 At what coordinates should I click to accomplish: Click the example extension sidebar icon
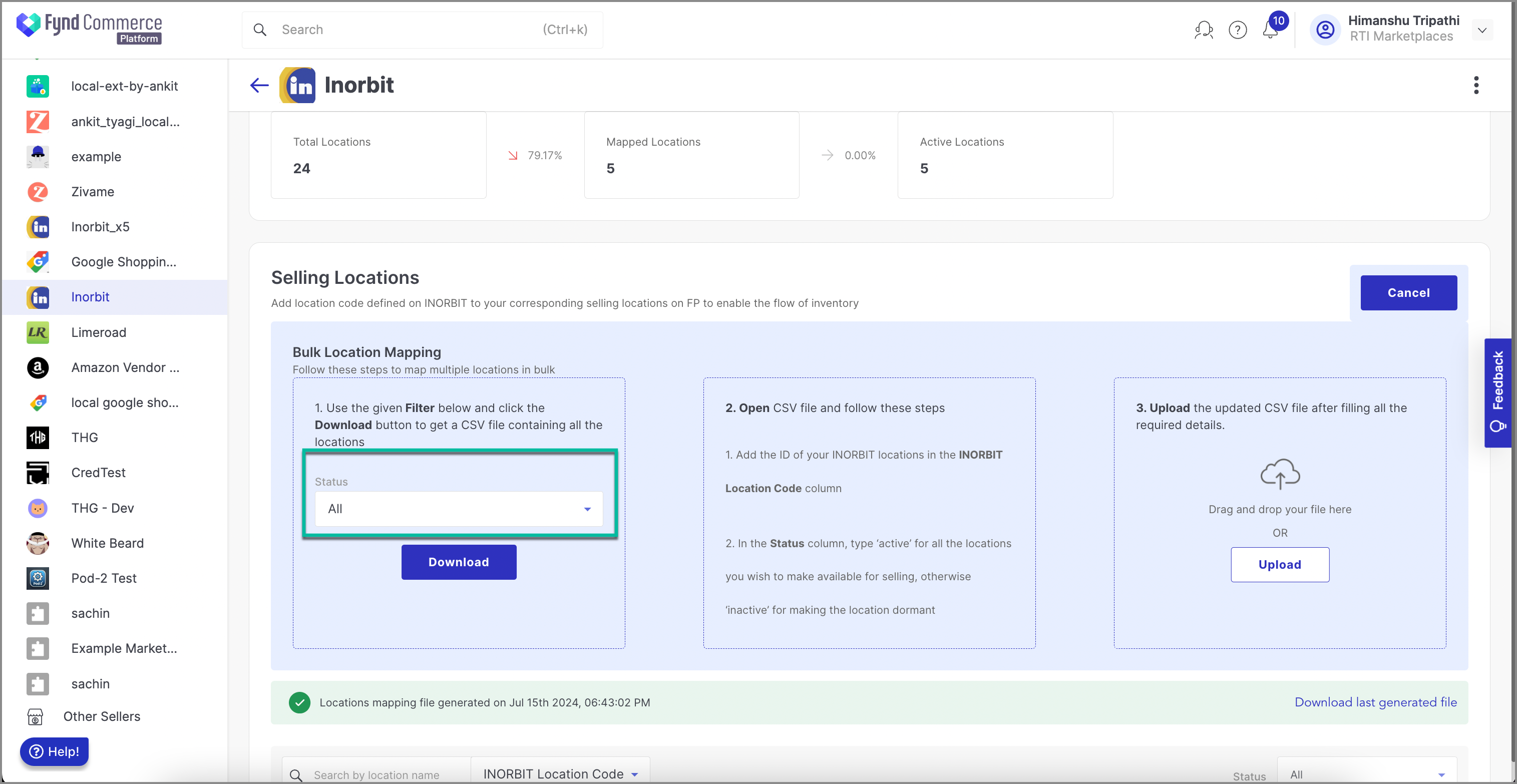pos(38,157)
